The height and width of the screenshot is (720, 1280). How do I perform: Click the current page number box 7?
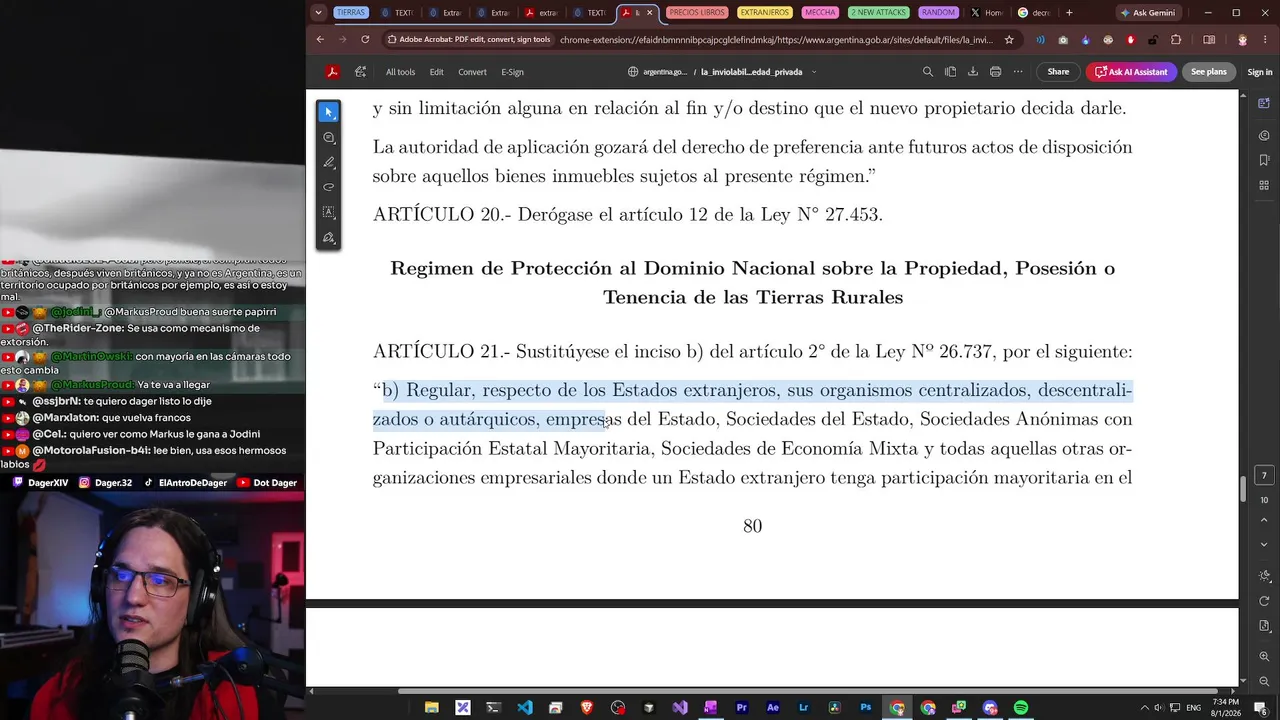click(x=1264, y=476)
